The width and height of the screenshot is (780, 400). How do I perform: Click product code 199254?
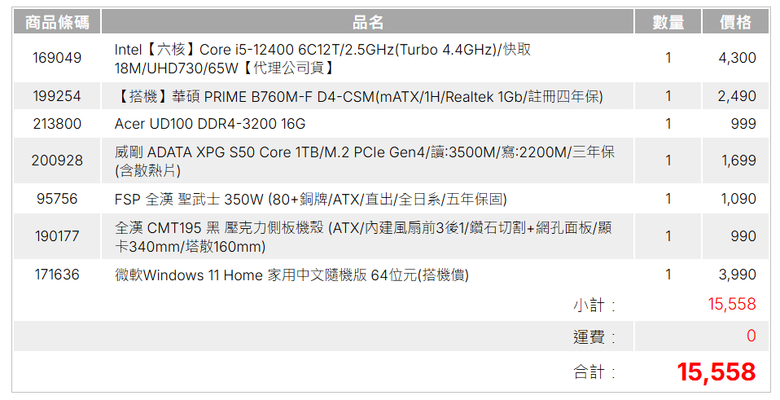pyautogui.click(x=57, y=96)
